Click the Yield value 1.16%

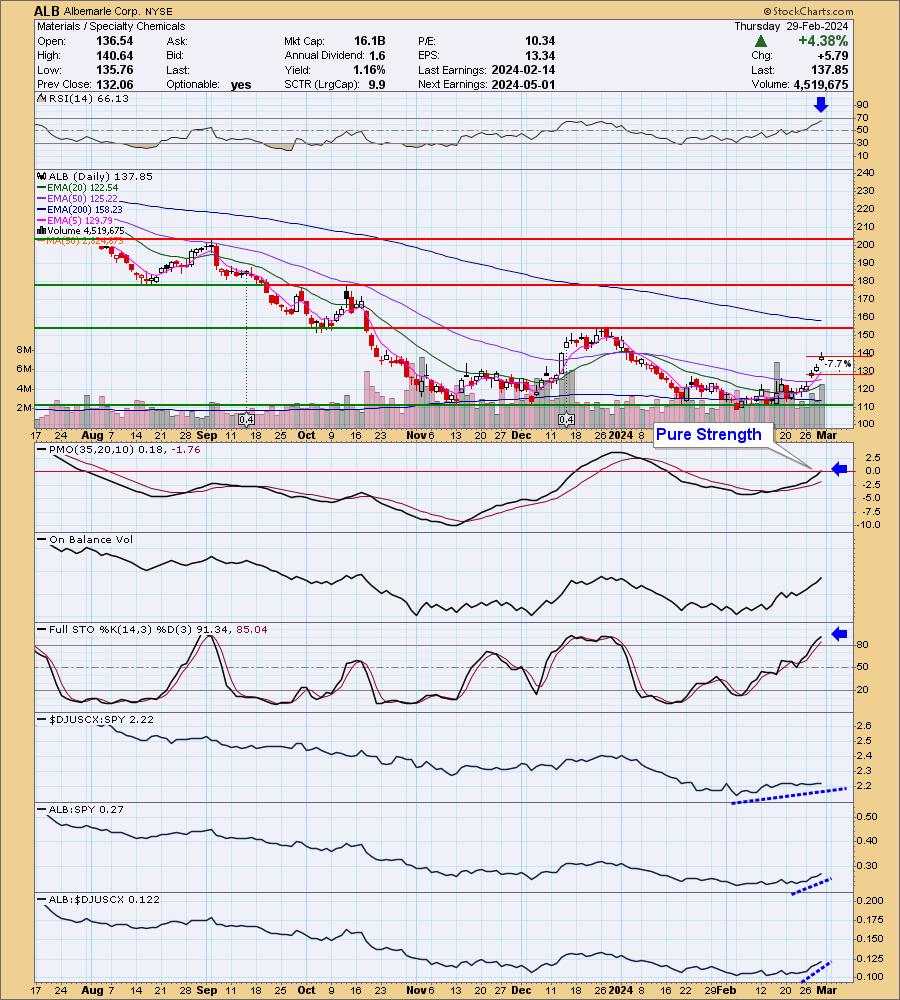pyautogui.click(x=369, y=70)
